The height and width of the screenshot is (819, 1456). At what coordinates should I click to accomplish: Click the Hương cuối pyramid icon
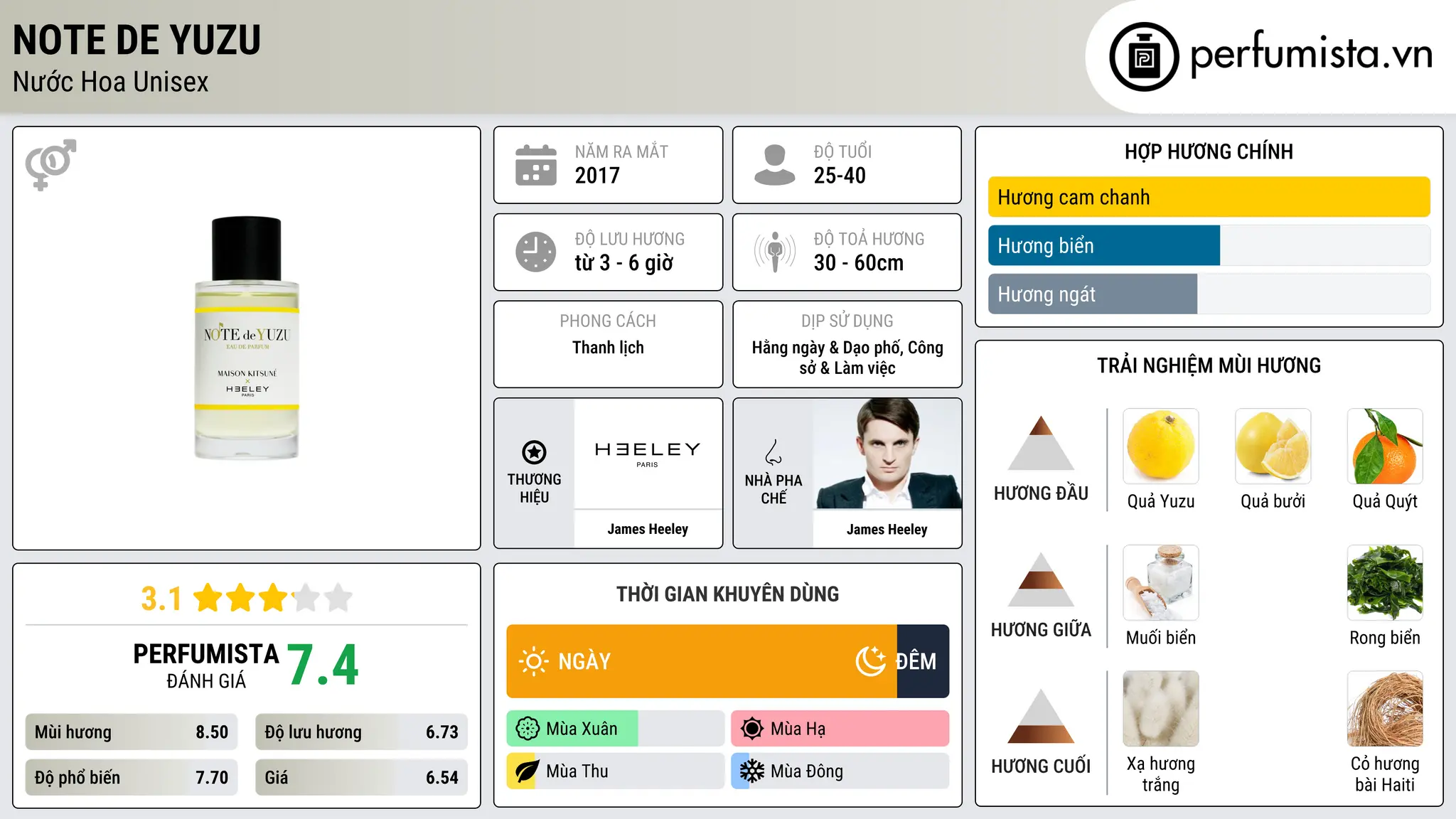point(1041,716)
